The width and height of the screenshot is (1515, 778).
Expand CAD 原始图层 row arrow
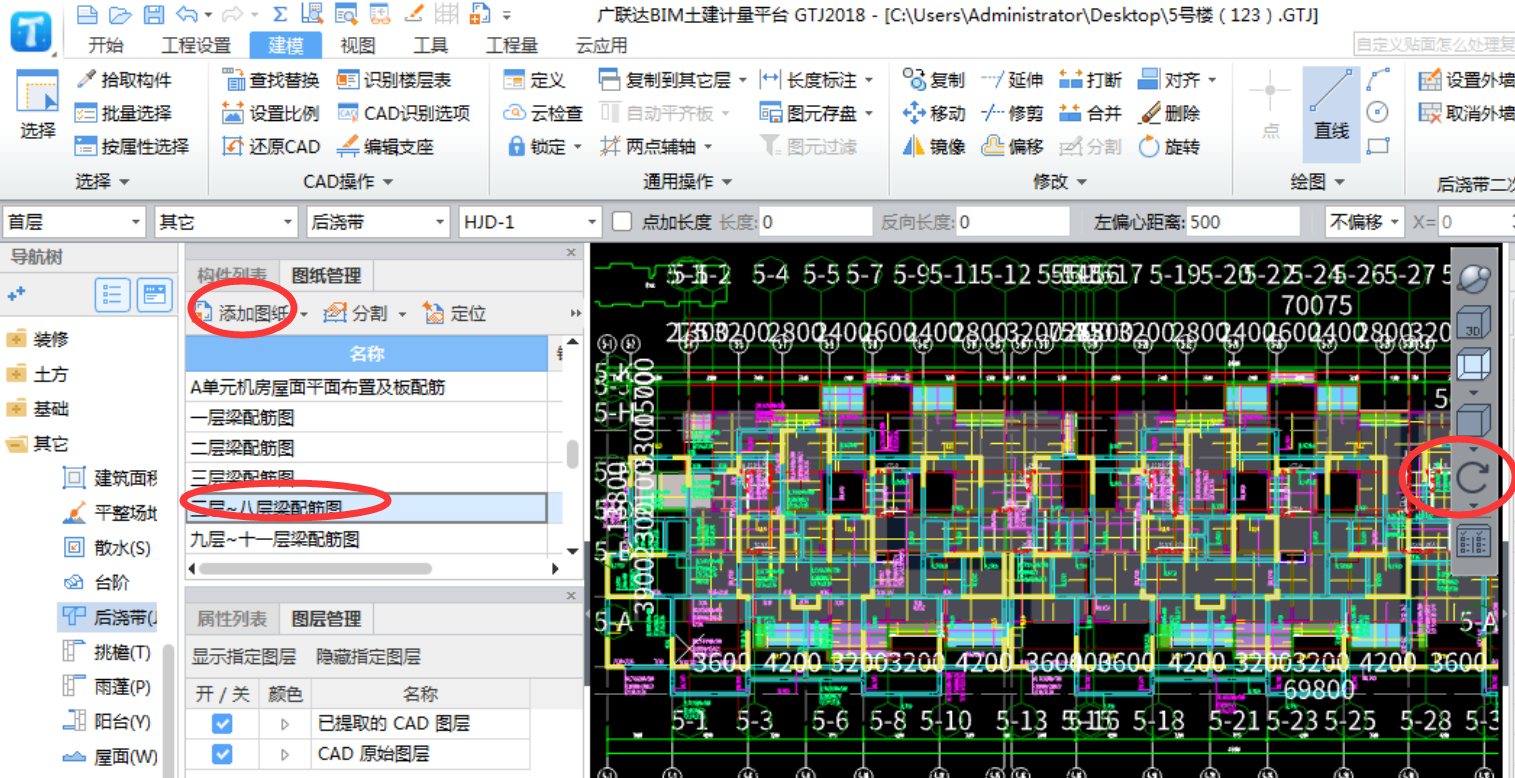tap(285, 754)
